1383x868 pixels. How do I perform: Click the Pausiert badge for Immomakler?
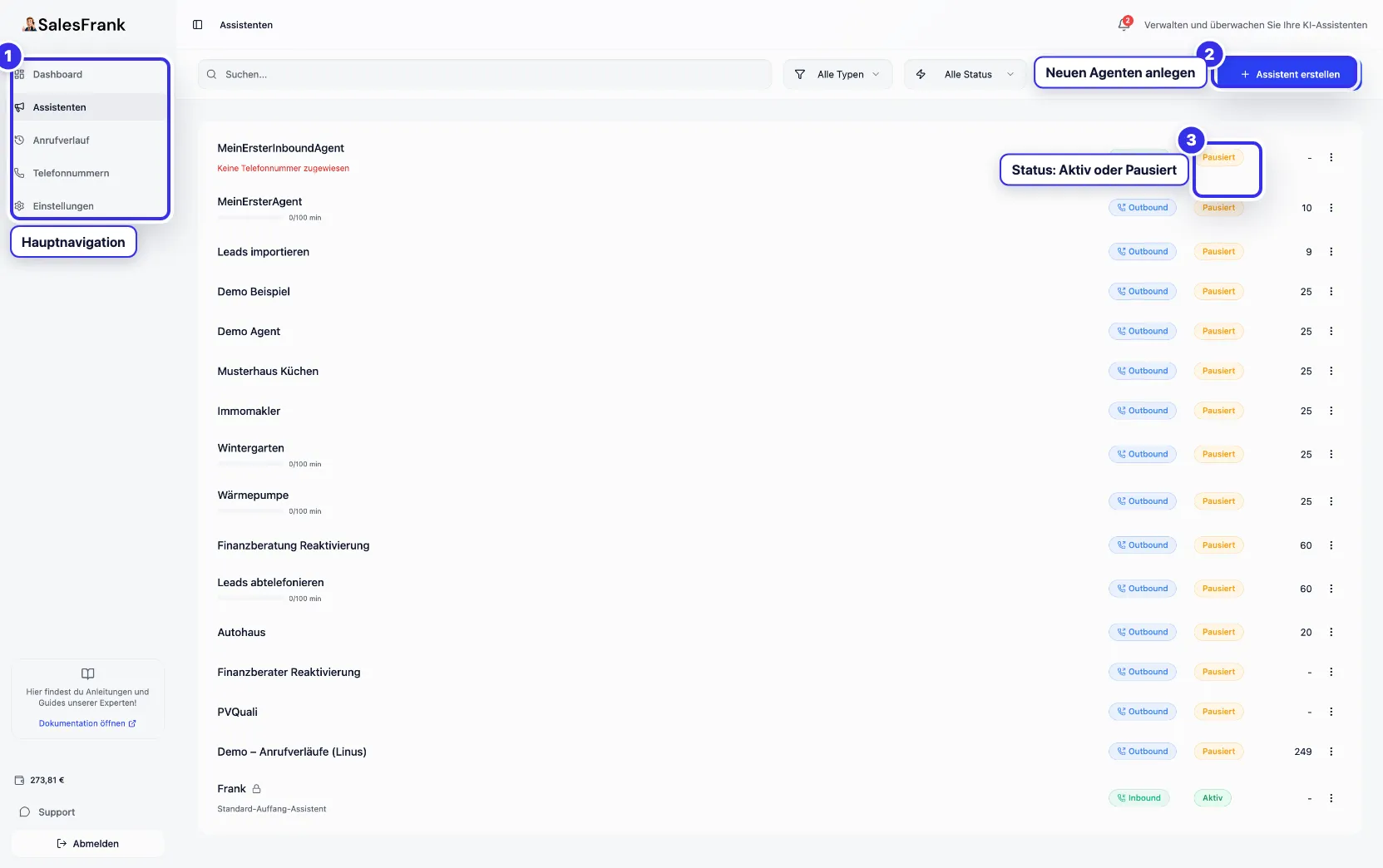tap(1218, 411)
